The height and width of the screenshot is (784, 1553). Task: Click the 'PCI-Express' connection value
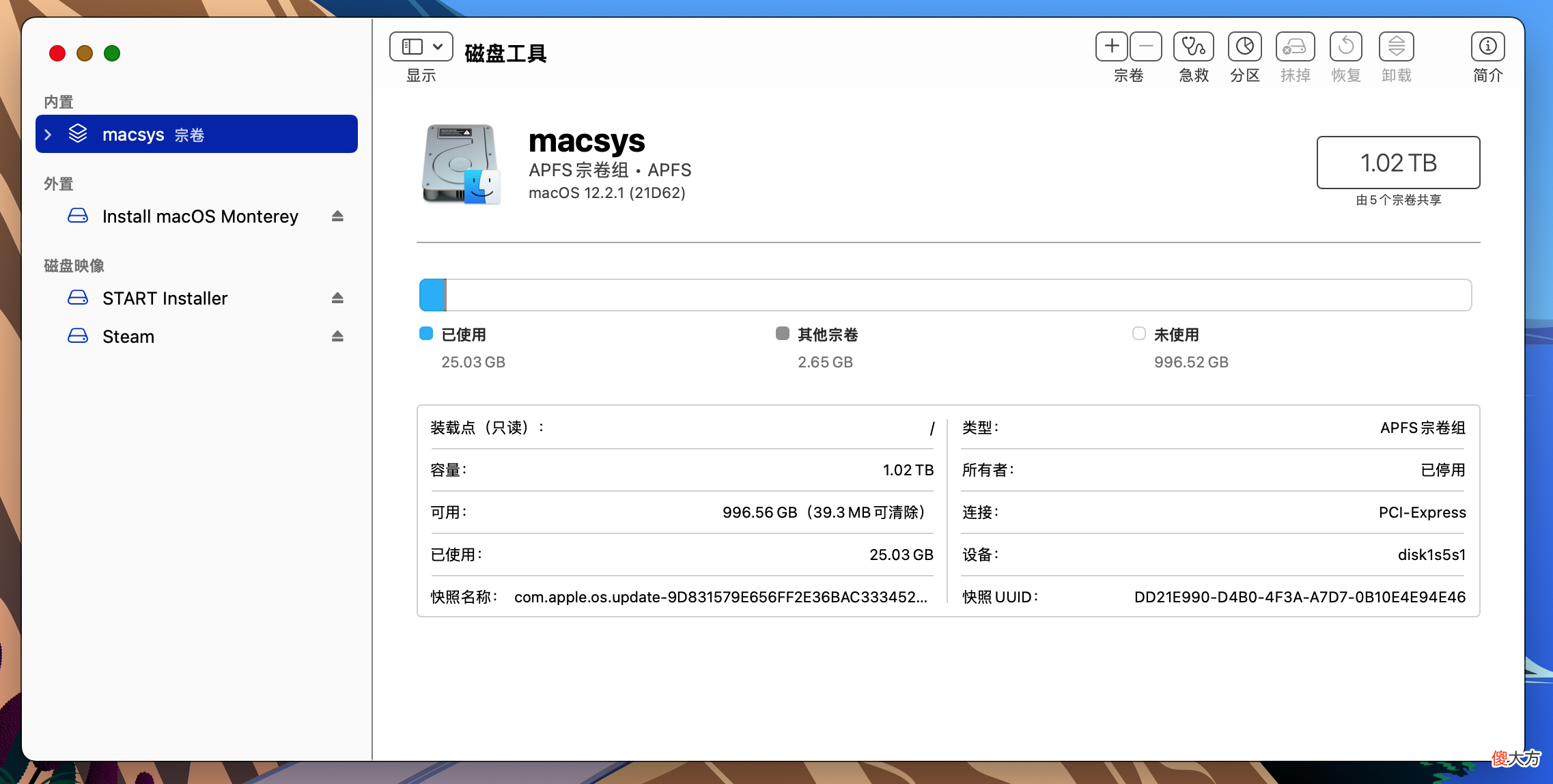[1422, 512]
